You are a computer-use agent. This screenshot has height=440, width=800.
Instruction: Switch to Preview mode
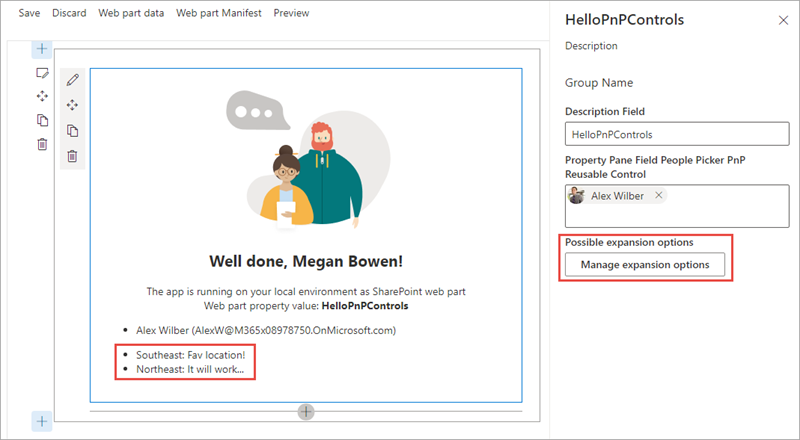pyautogui.click(x=291, y=13)
